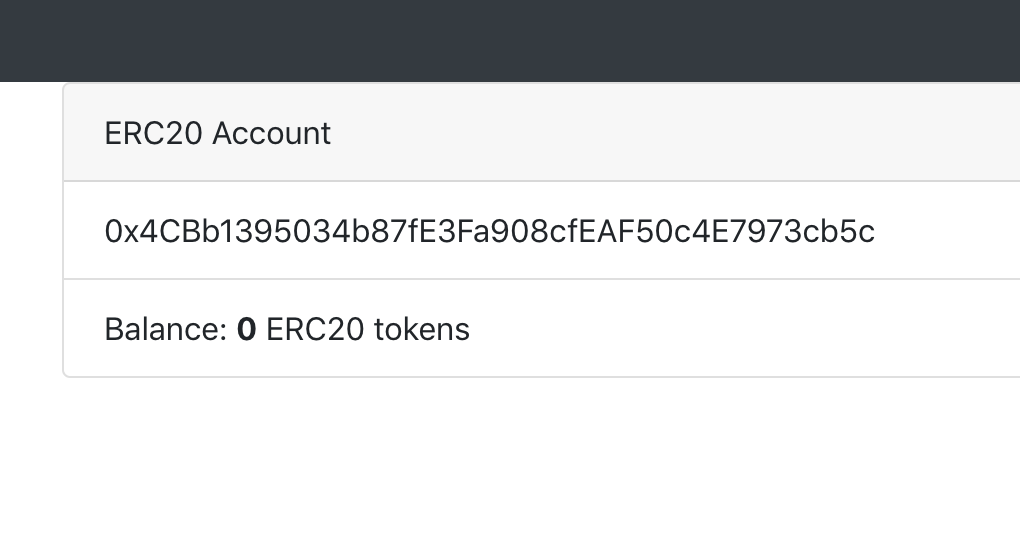Click "ERC20" in the balance row
Image resolution: width=1020 pixels, height=550 pixels.
(x=315, y=330)
